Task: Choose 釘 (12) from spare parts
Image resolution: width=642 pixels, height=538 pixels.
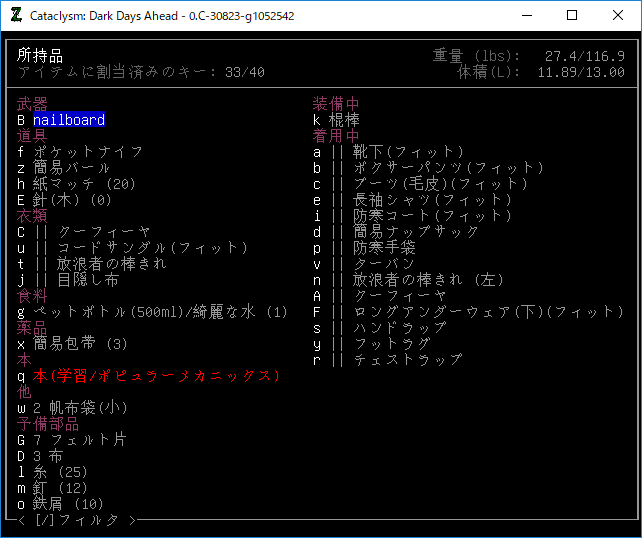Action: (x=60, y=488)
